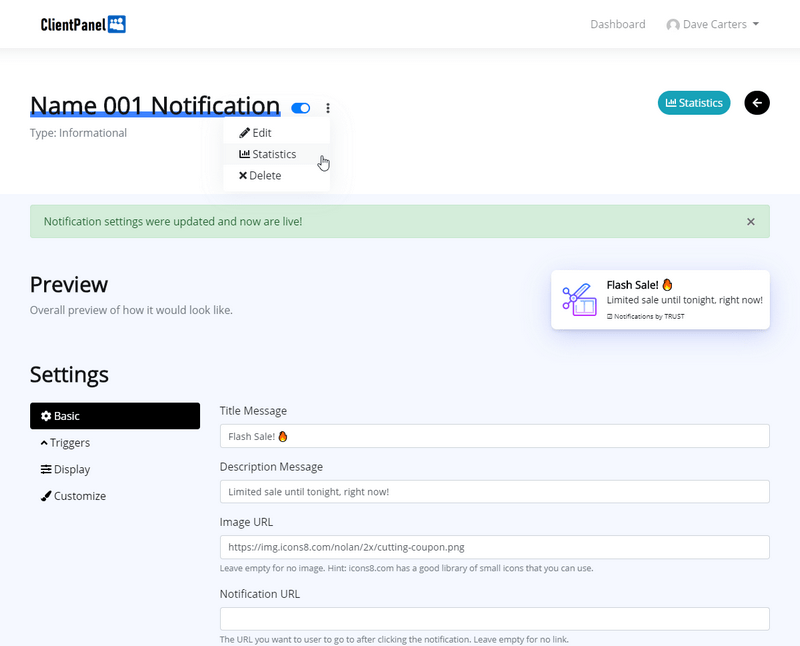
Task: Click the Name 001 Notification heading
Action: pos(155,106)
